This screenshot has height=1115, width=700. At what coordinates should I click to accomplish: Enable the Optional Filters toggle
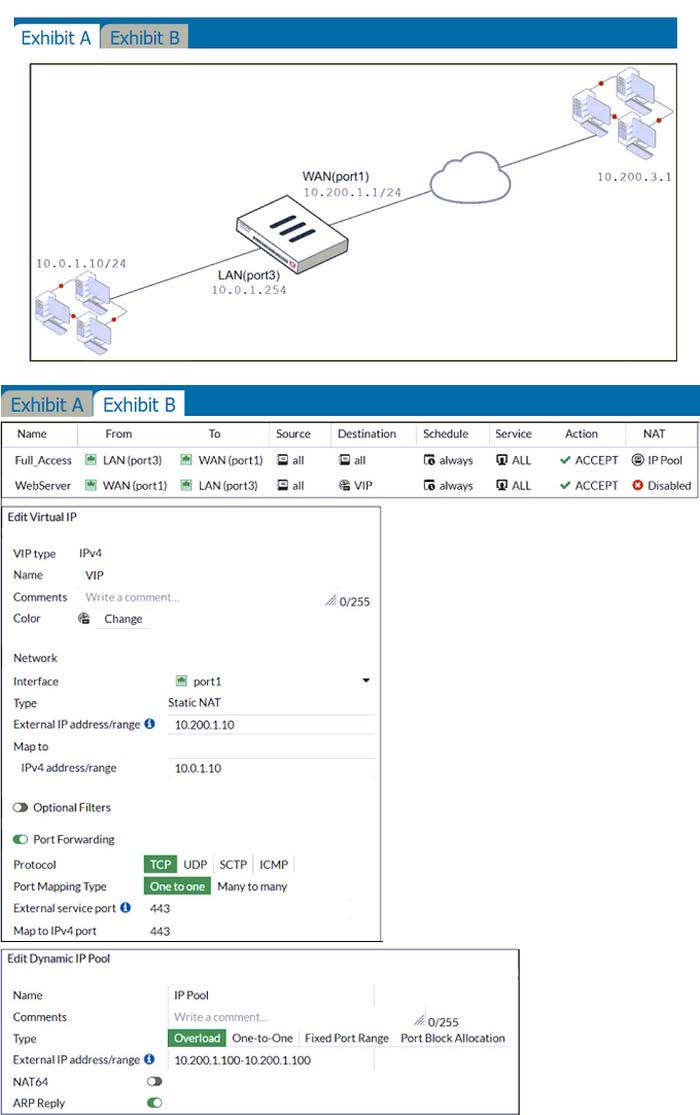tap(20, 808)
